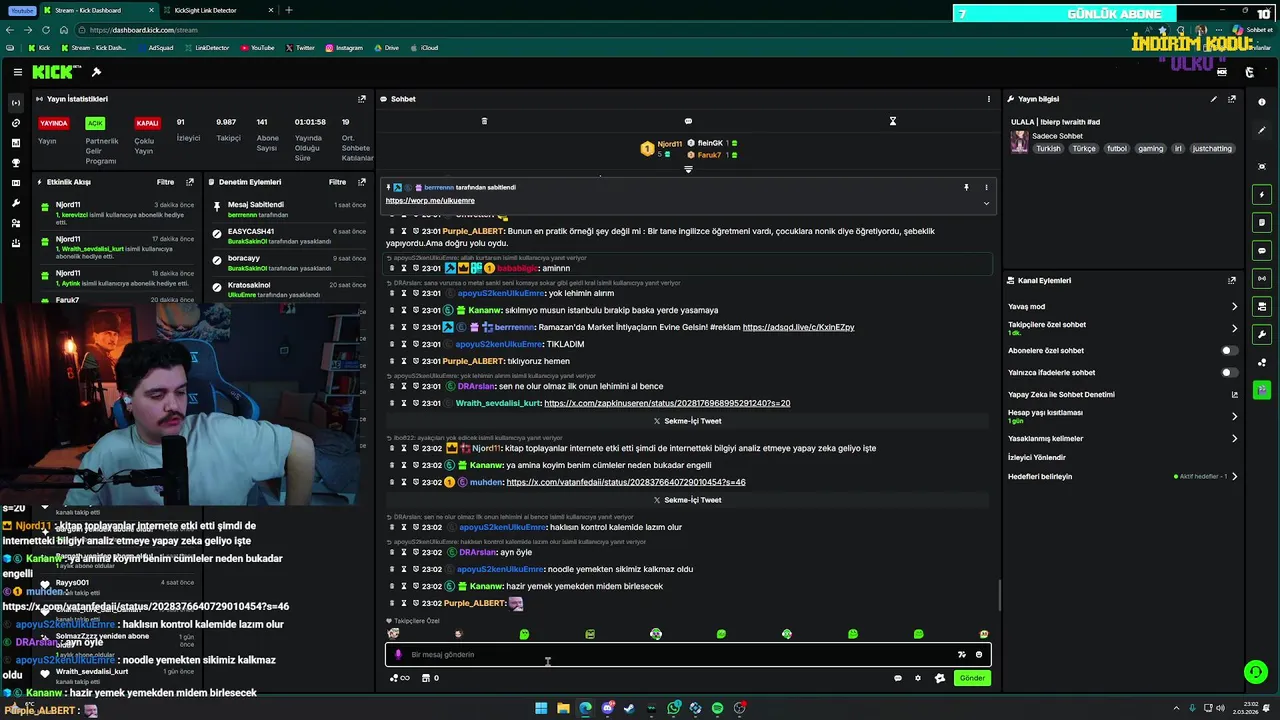This screenshot has width=1280, height=720.
Task: Open the emoji picker in message box
Action: tap(979, 655)
